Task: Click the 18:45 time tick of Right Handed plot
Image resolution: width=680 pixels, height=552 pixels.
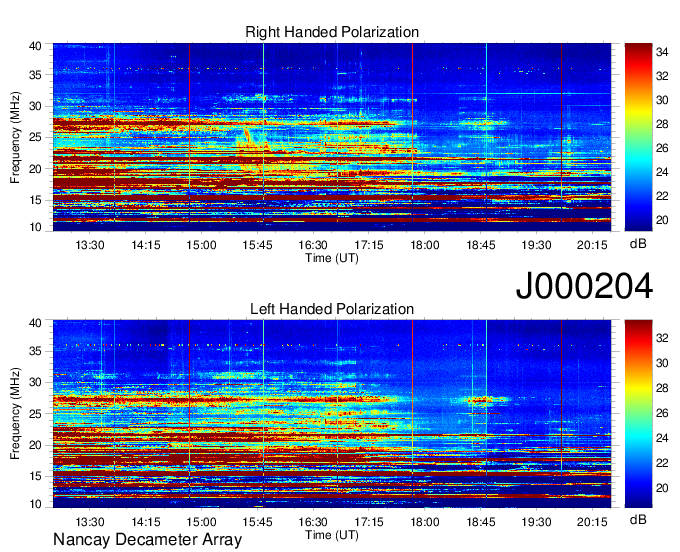Action: coord(481,245)
